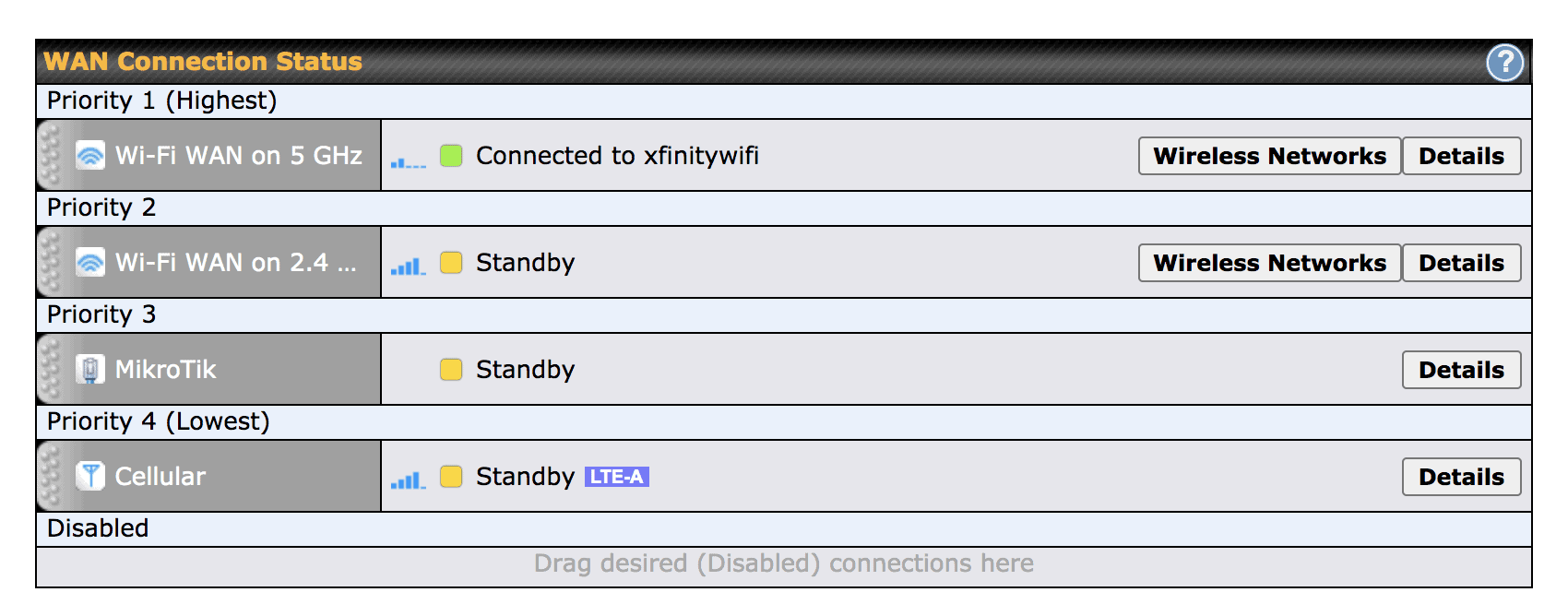The width and height of the screenshot is (1568, 616).
Task: Click the Wi-Fi icon for 5 GHz WAN
Action: [x=90, y=155]
